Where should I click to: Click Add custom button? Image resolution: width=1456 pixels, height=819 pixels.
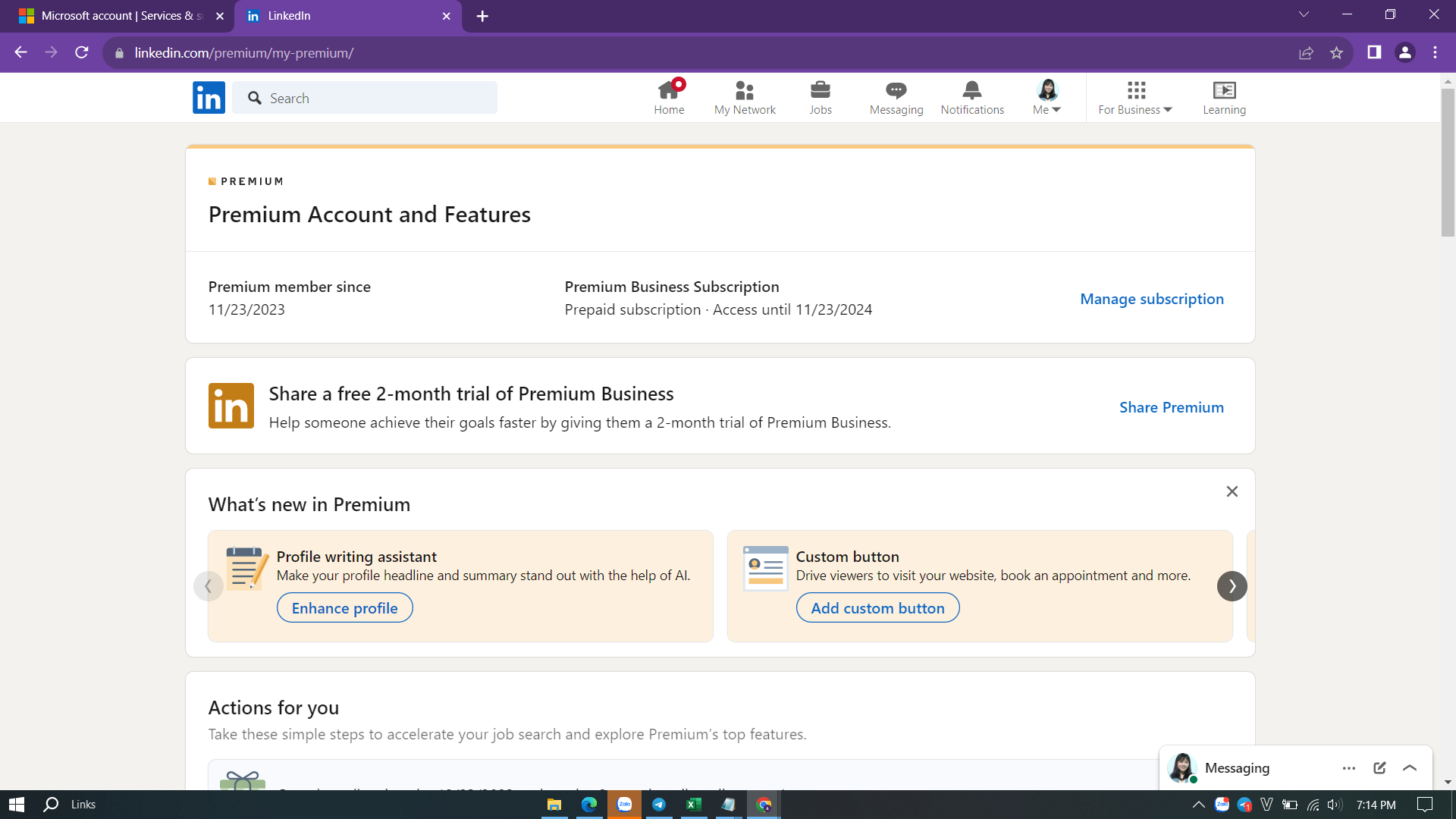pos(877,607)
